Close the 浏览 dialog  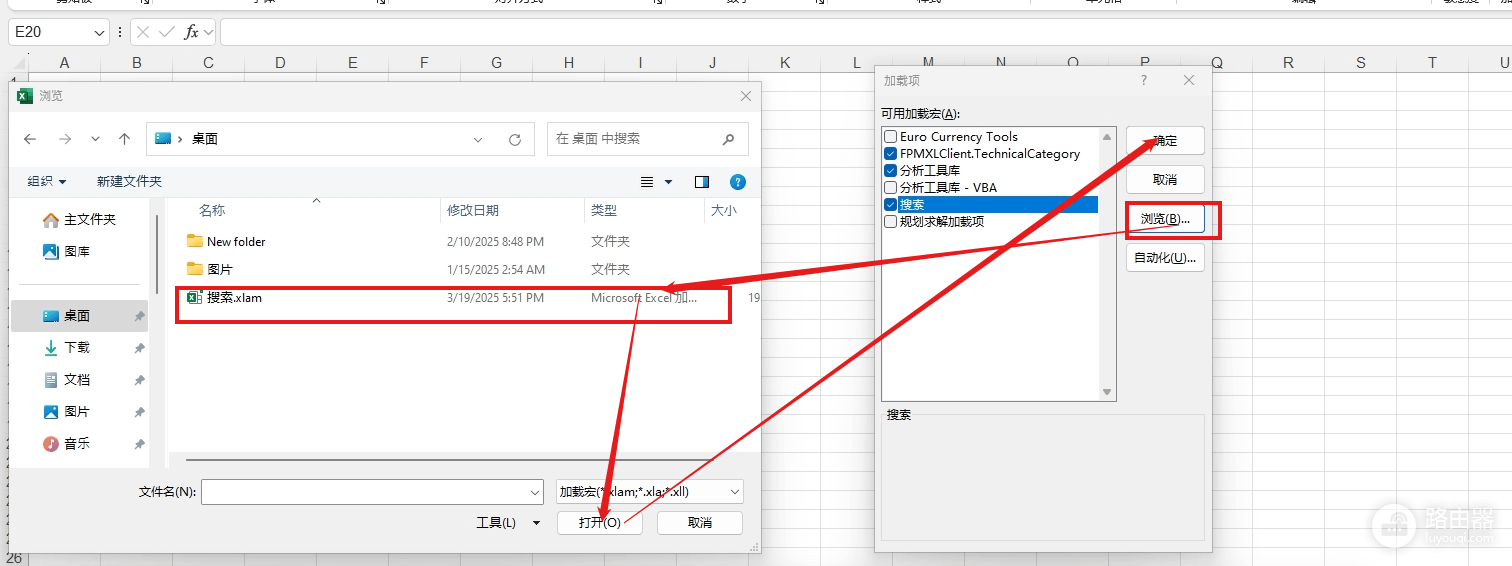(746, 96)
